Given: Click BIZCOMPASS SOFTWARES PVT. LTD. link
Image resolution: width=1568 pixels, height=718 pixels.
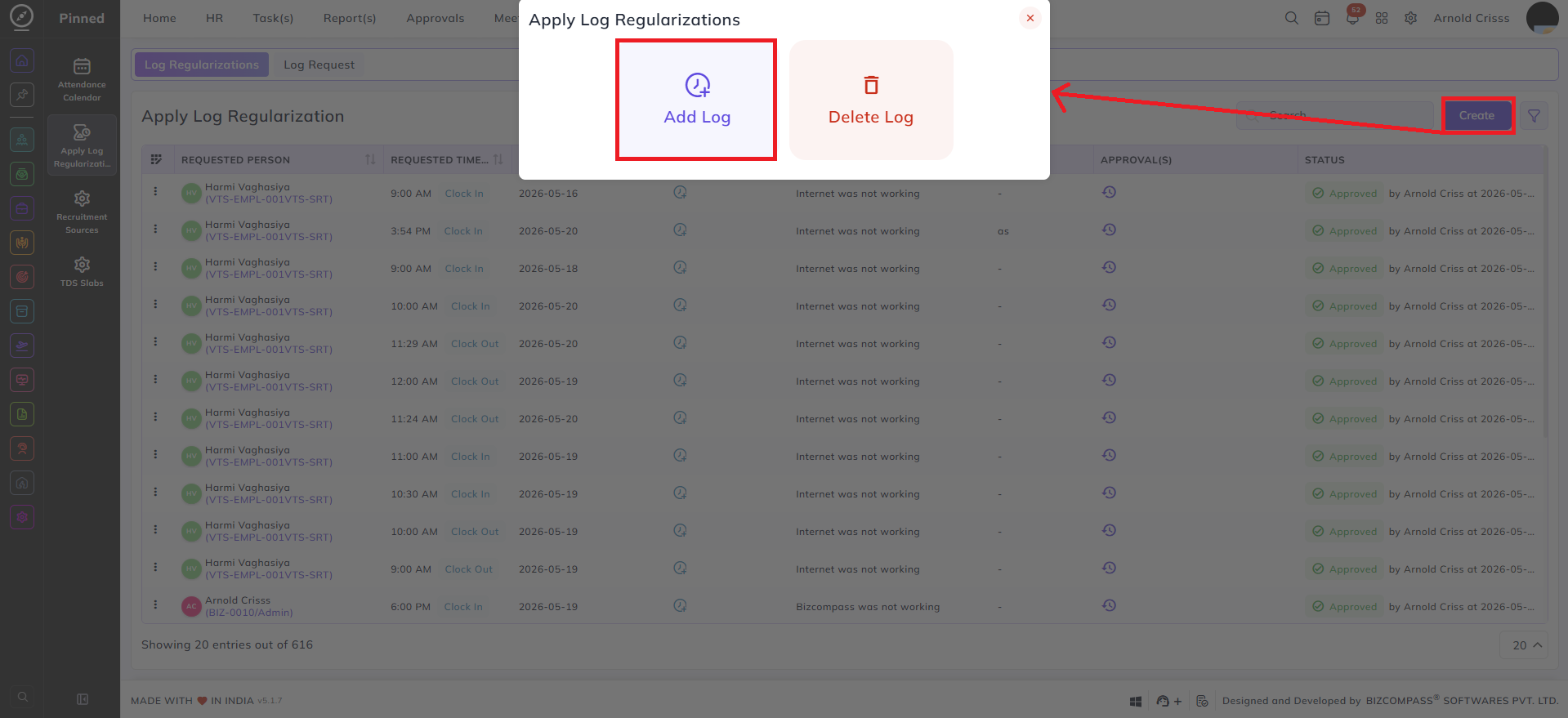Looking at the screenshot, I should click(1462, 701).
